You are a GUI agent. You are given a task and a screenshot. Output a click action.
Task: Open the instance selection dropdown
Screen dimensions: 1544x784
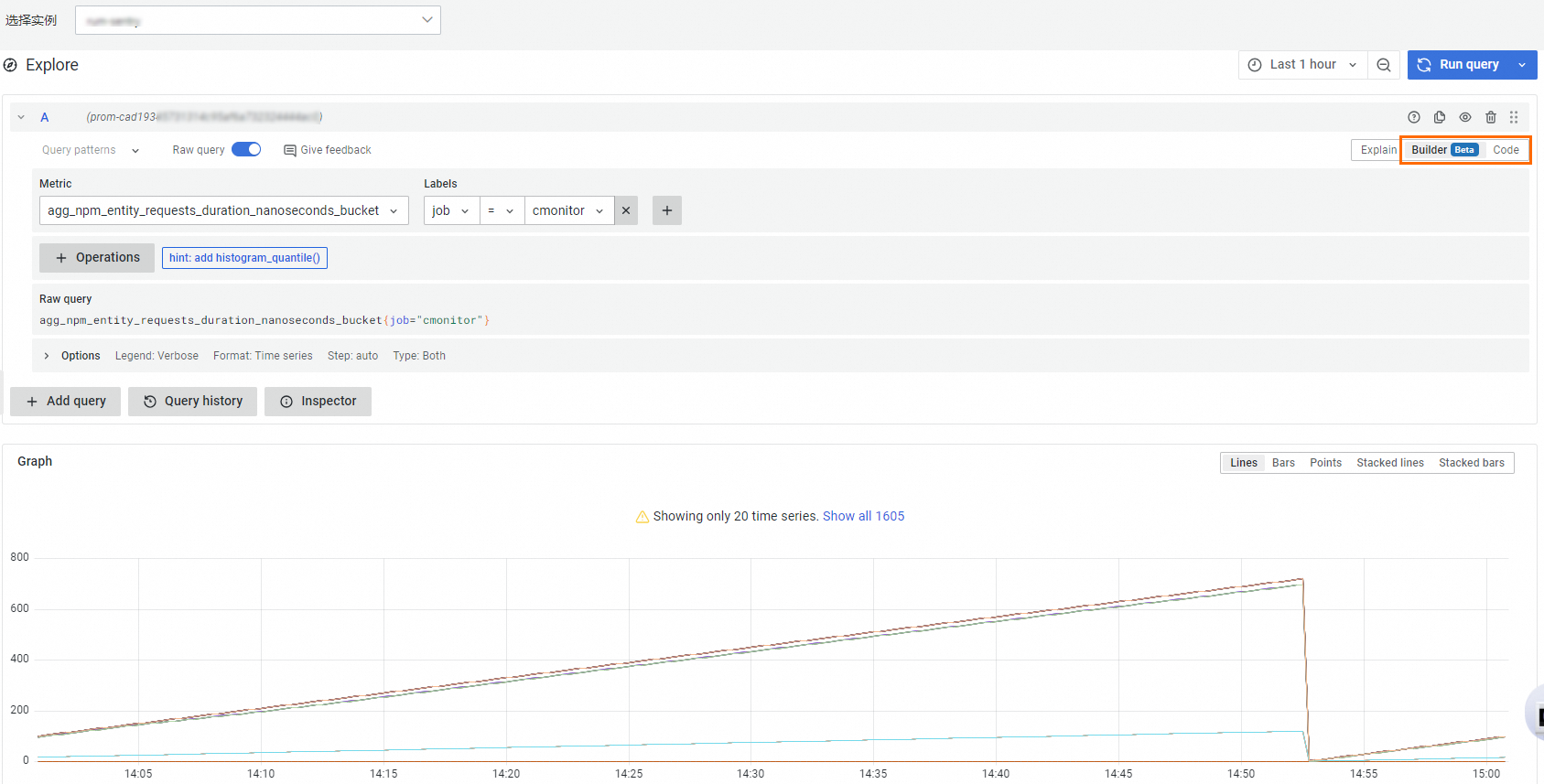pyautogui.click(x=258, y=20)
